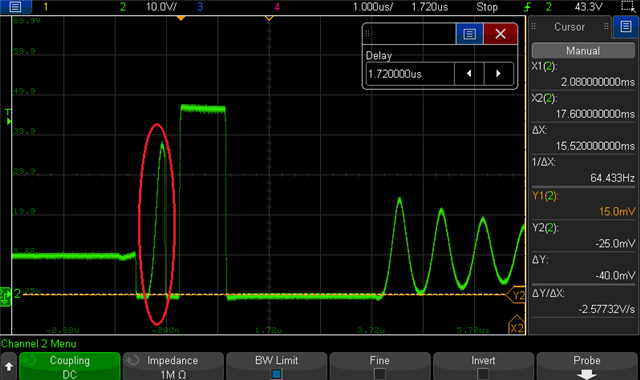640x380 pixels.
Task: Enable the Fine checkbox
Action: coord(380,373)
